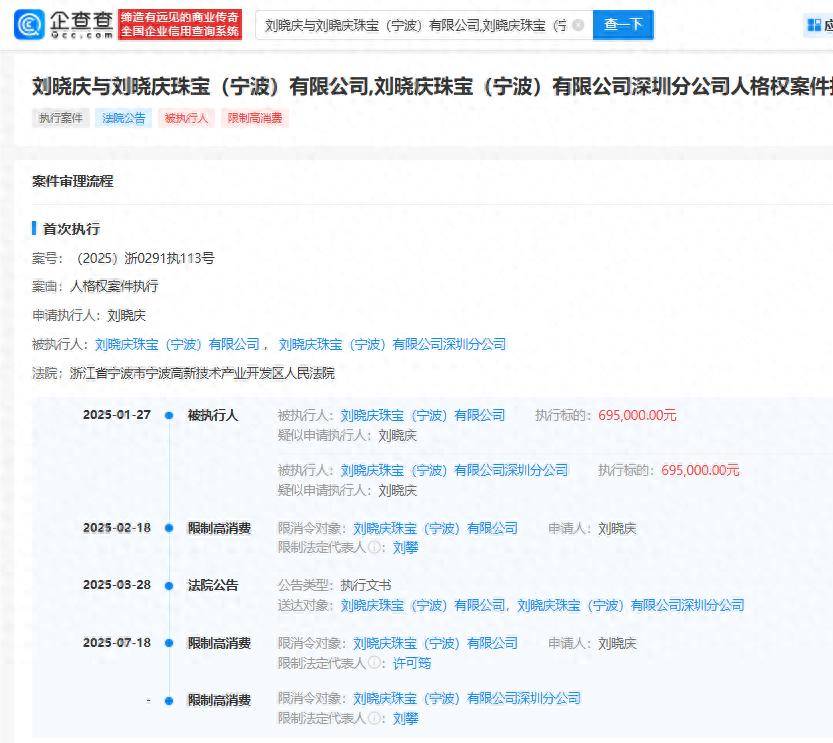
Task: Select the 执行案件 tag
Action: click(x=61, y=118)
